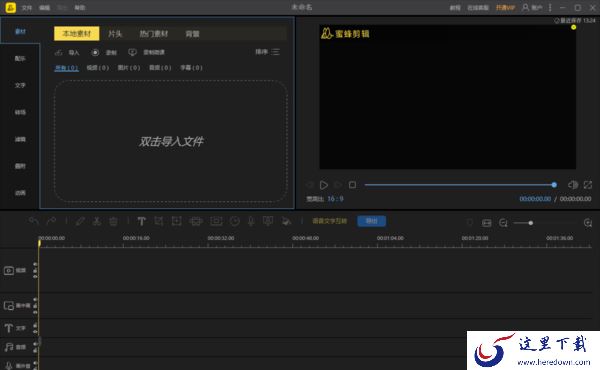This screenshot has height=370, width=600.
Task: Click the play button in preview
Action: tap(324, 185)
